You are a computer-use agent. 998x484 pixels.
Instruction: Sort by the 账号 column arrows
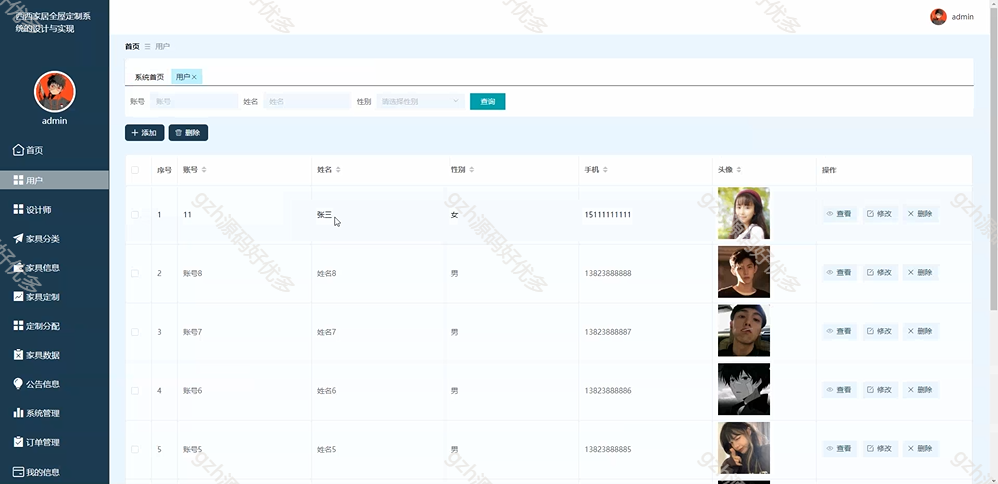(x=204, y=170)
